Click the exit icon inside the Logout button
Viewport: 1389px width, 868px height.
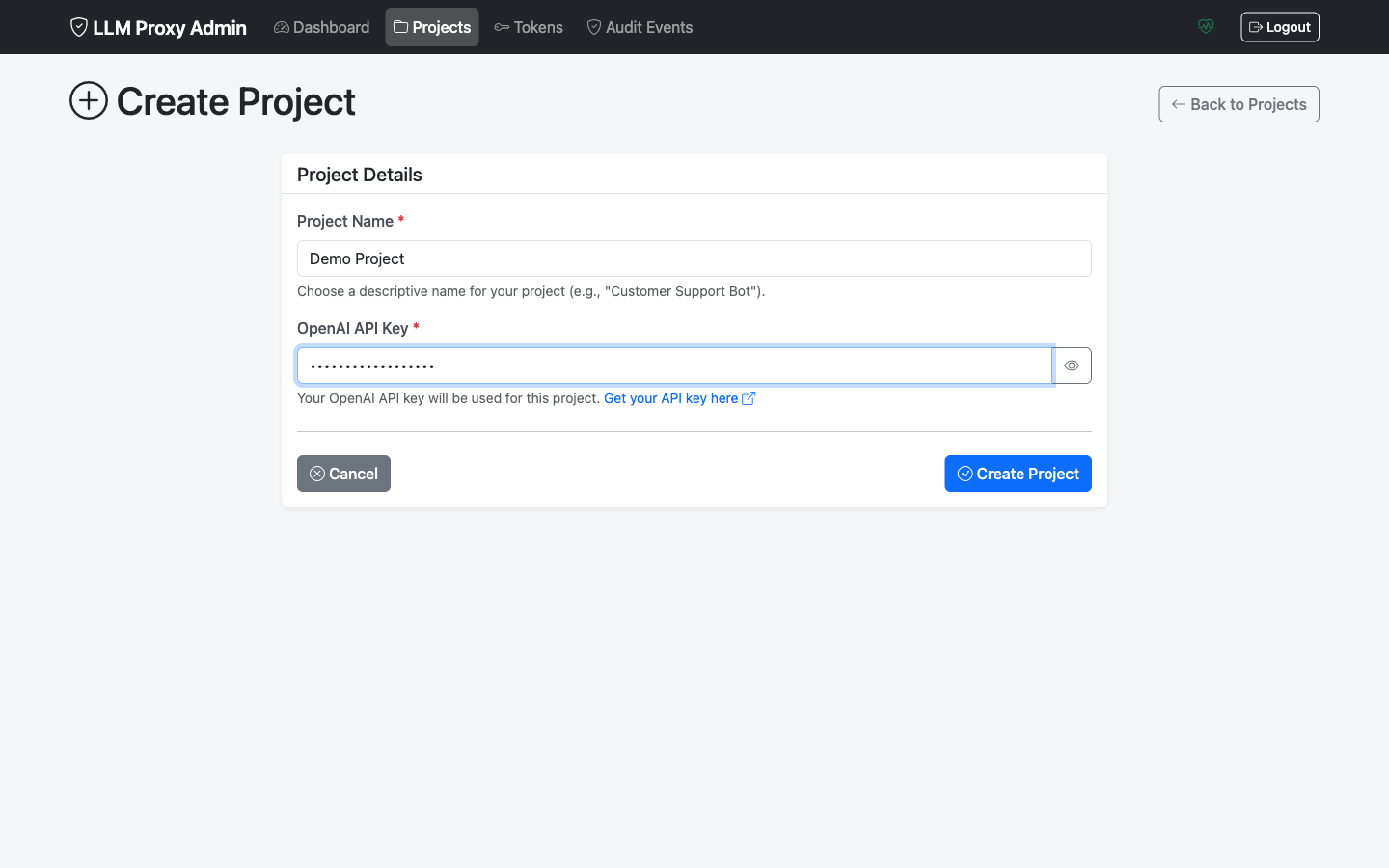(1256, 26)
